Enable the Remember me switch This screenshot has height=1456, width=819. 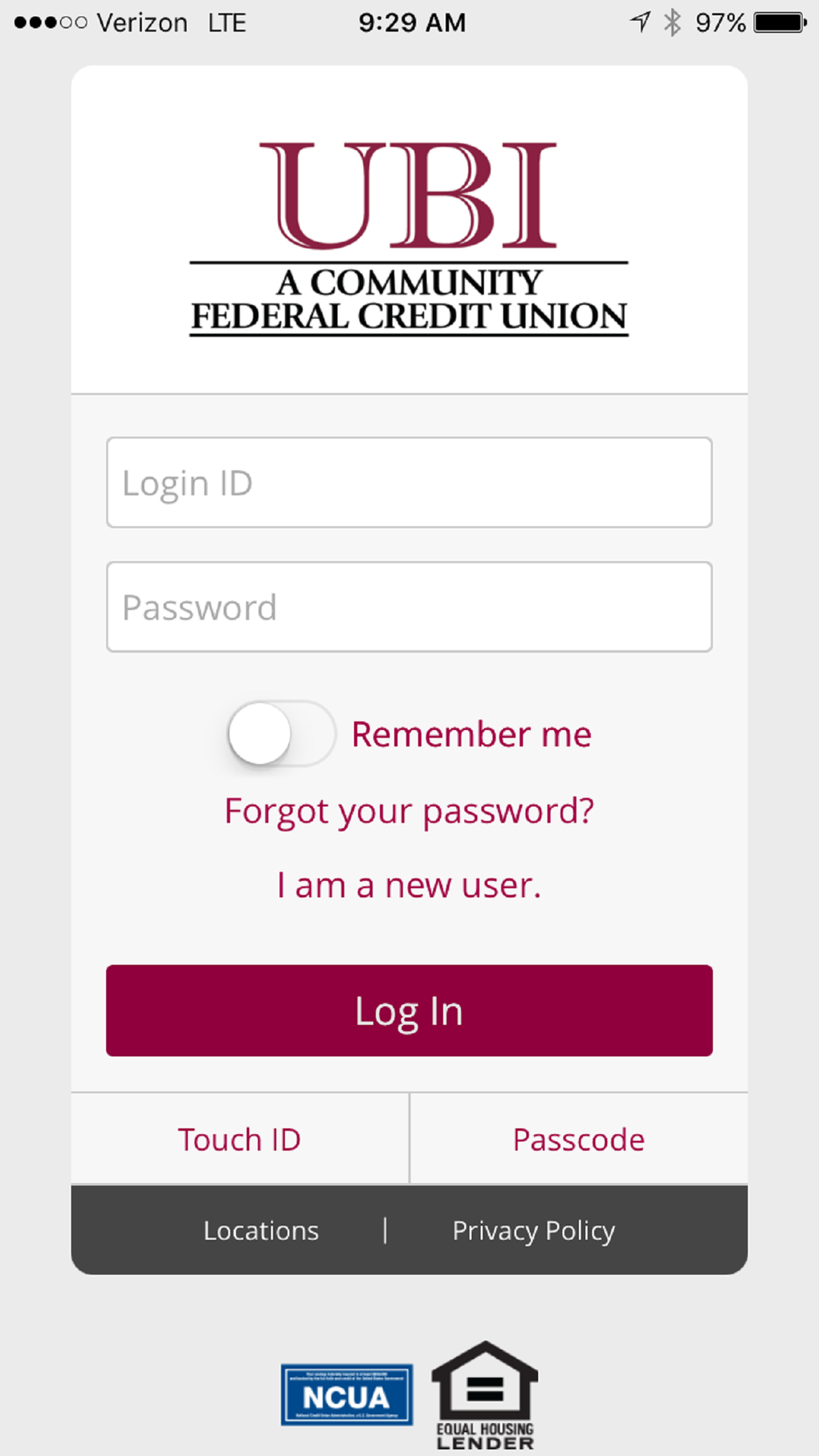[x=281, y=733]
